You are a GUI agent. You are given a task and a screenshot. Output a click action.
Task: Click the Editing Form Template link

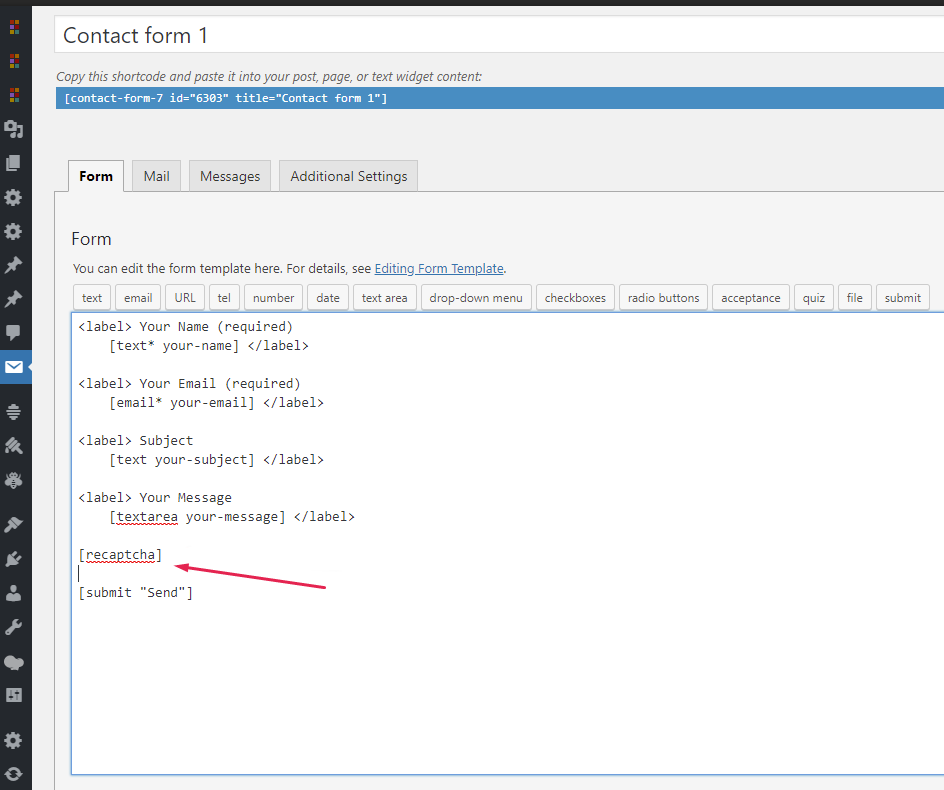point(439,268)
